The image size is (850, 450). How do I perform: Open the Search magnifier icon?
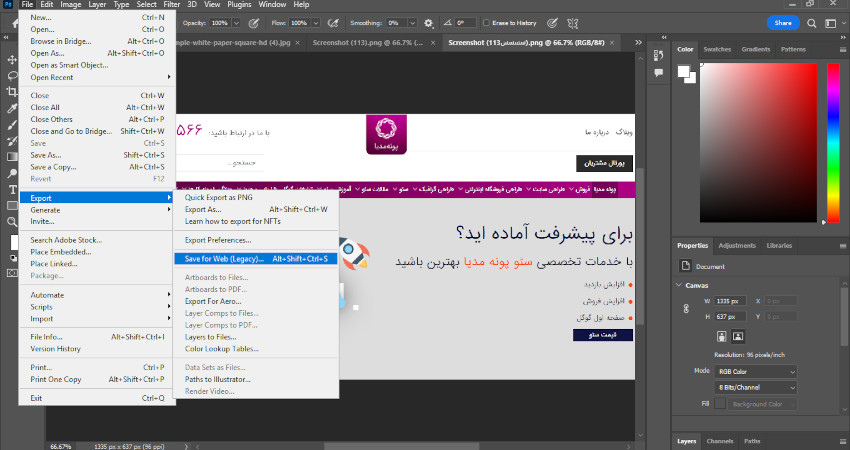812,23
